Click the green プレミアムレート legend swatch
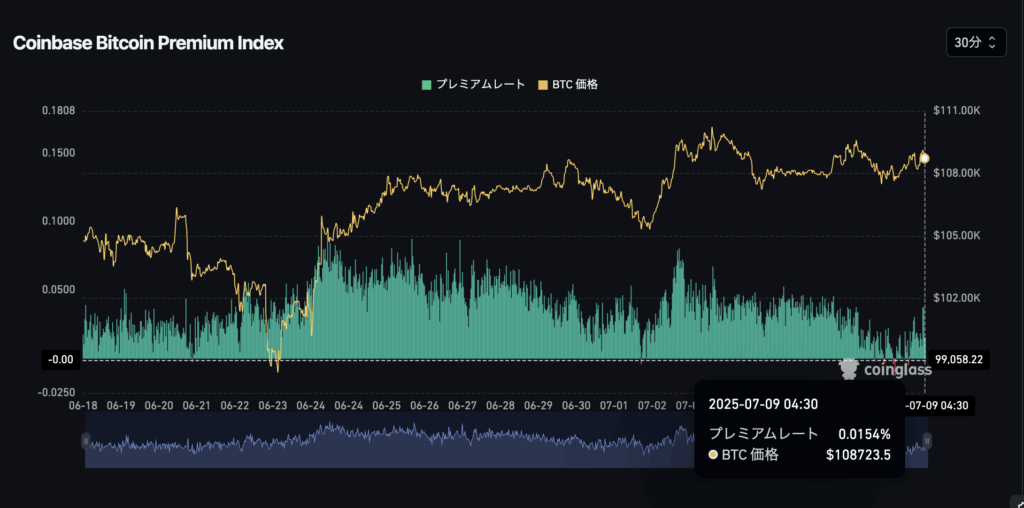The width and height of the screenshot is (1024, 508). pyautogui.click(x=426, y=85)
